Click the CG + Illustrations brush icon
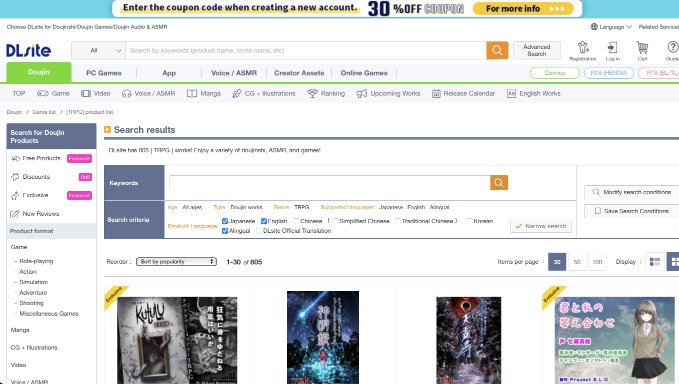Viewport: 679px width, 384px height. click(237, 94)
